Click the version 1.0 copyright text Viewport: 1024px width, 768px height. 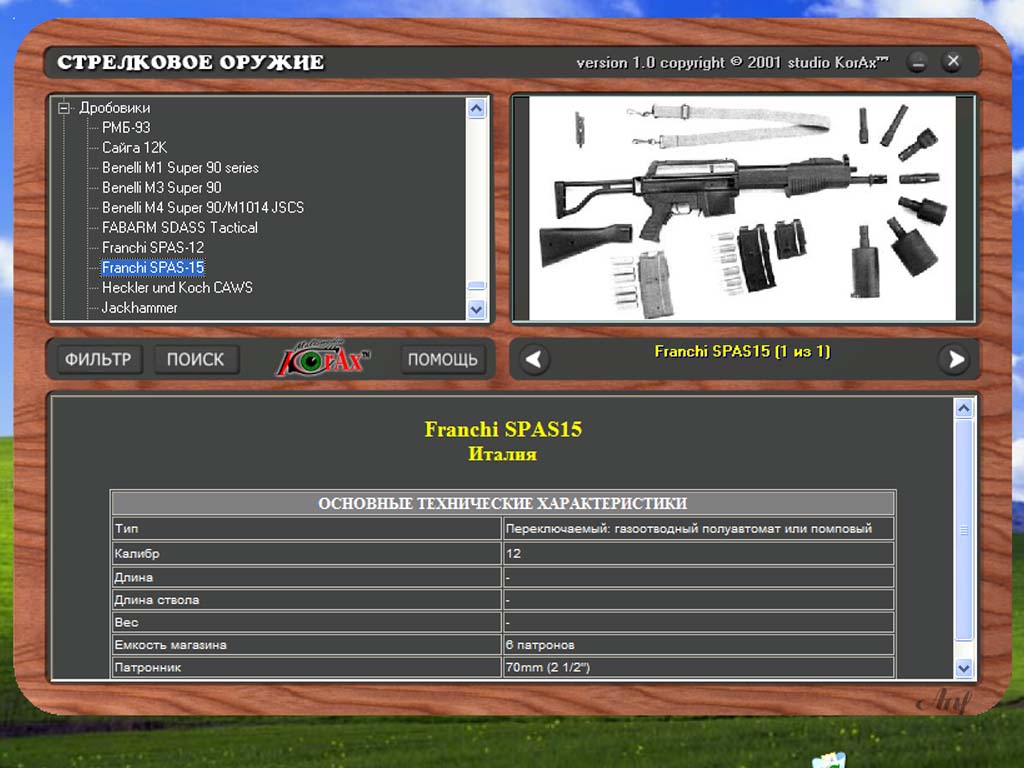pyautogui.click(x=732, y=63)
